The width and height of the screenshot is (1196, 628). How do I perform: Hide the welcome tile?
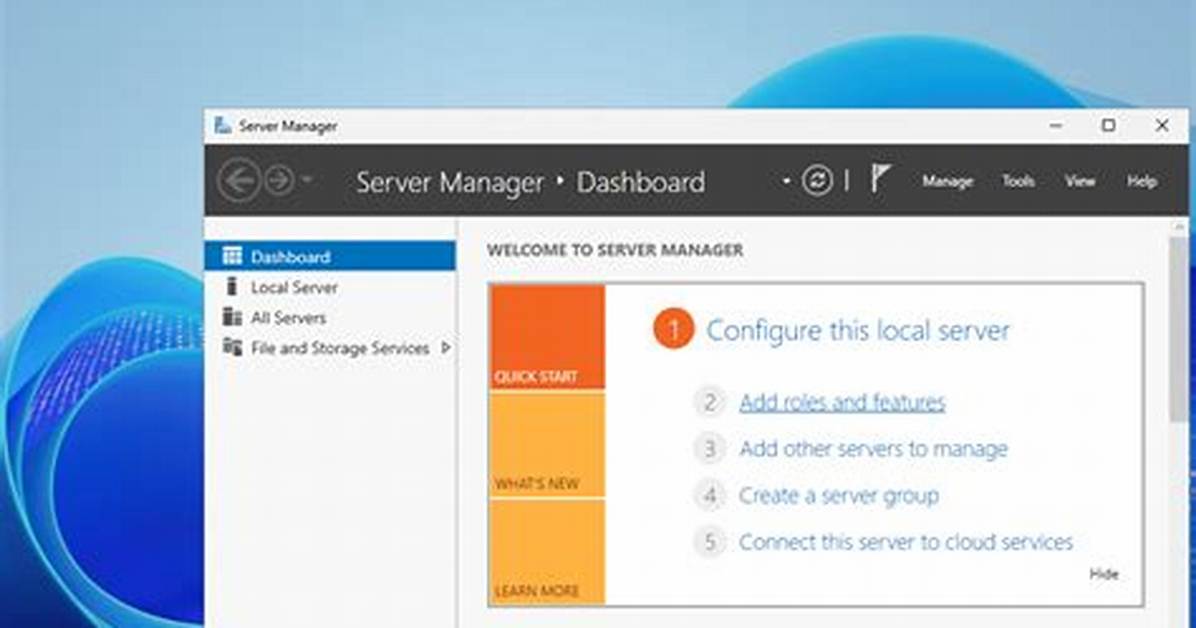[1103, 575]
